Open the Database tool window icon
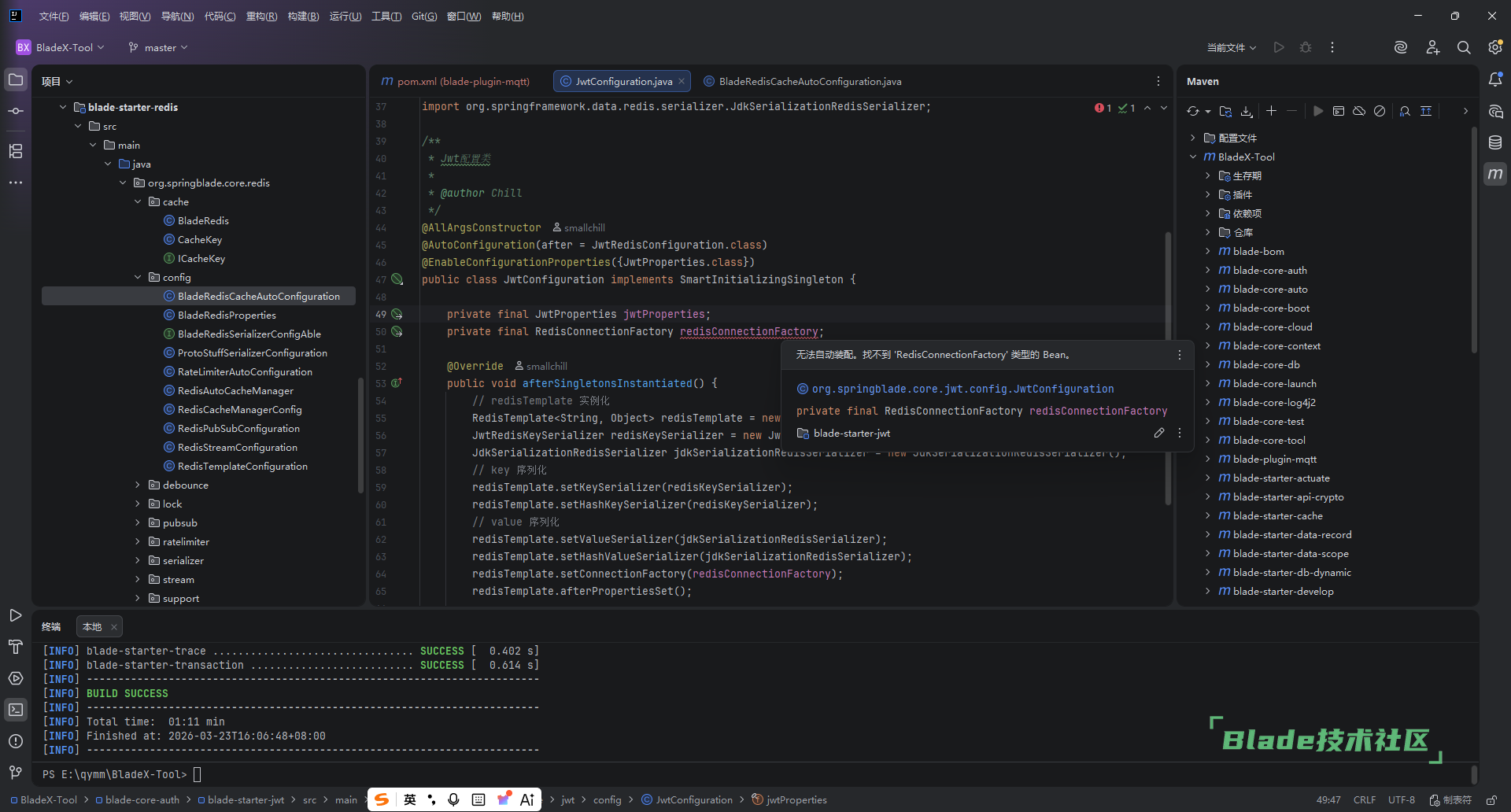This screenshot has height=812, width=1511. tap(1495, 142)
